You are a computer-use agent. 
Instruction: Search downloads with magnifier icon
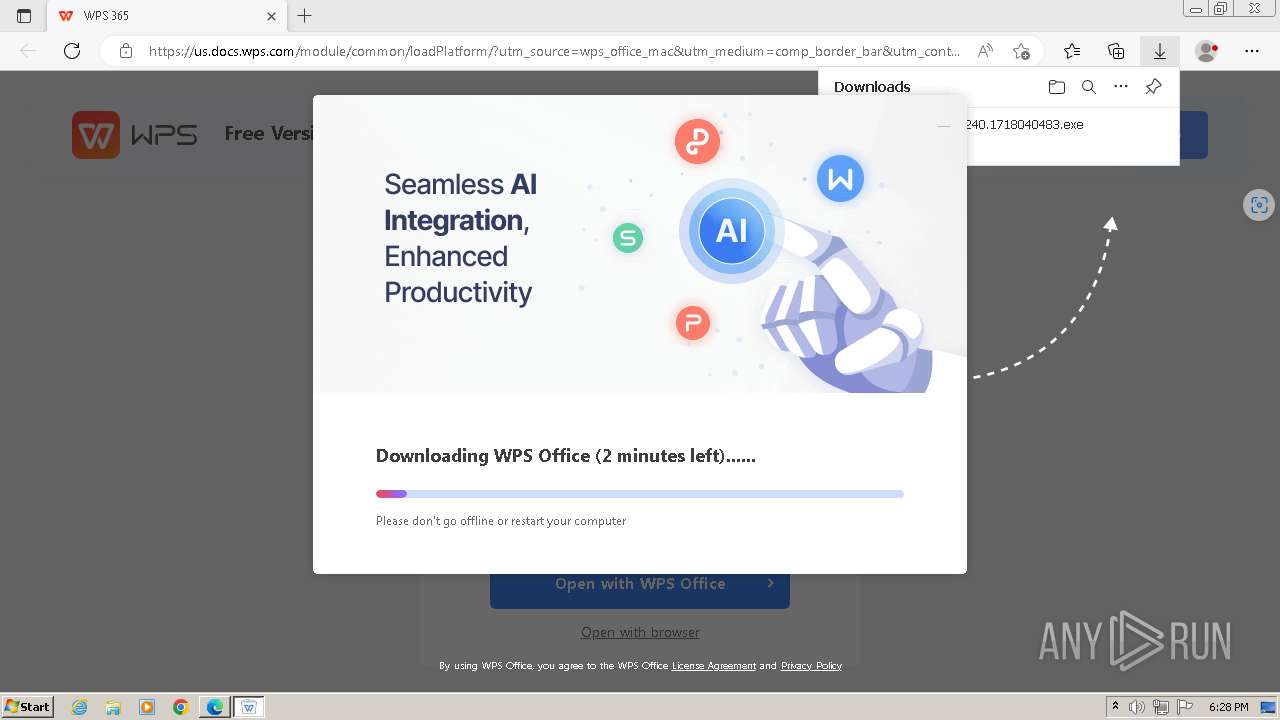point(1089,87)
